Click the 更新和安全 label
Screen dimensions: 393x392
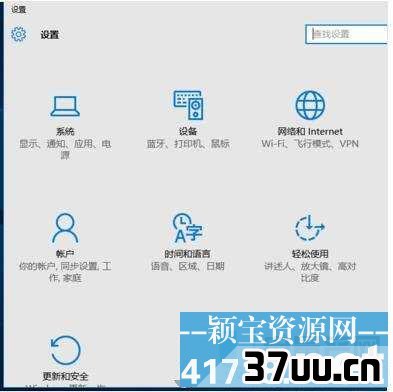coord(65,376)
